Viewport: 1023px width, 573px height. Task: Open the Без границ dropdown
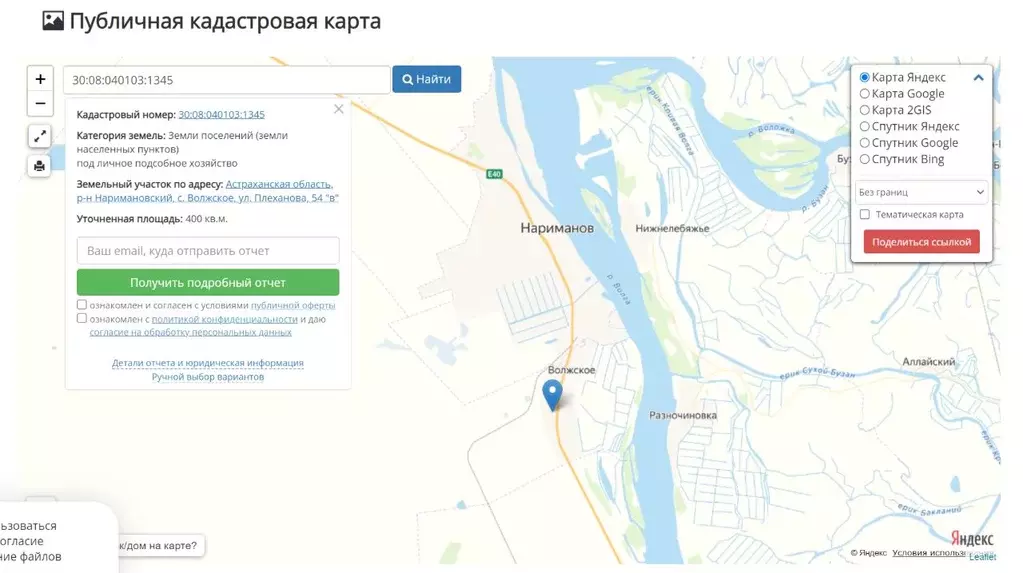click(x=921, y=193)
